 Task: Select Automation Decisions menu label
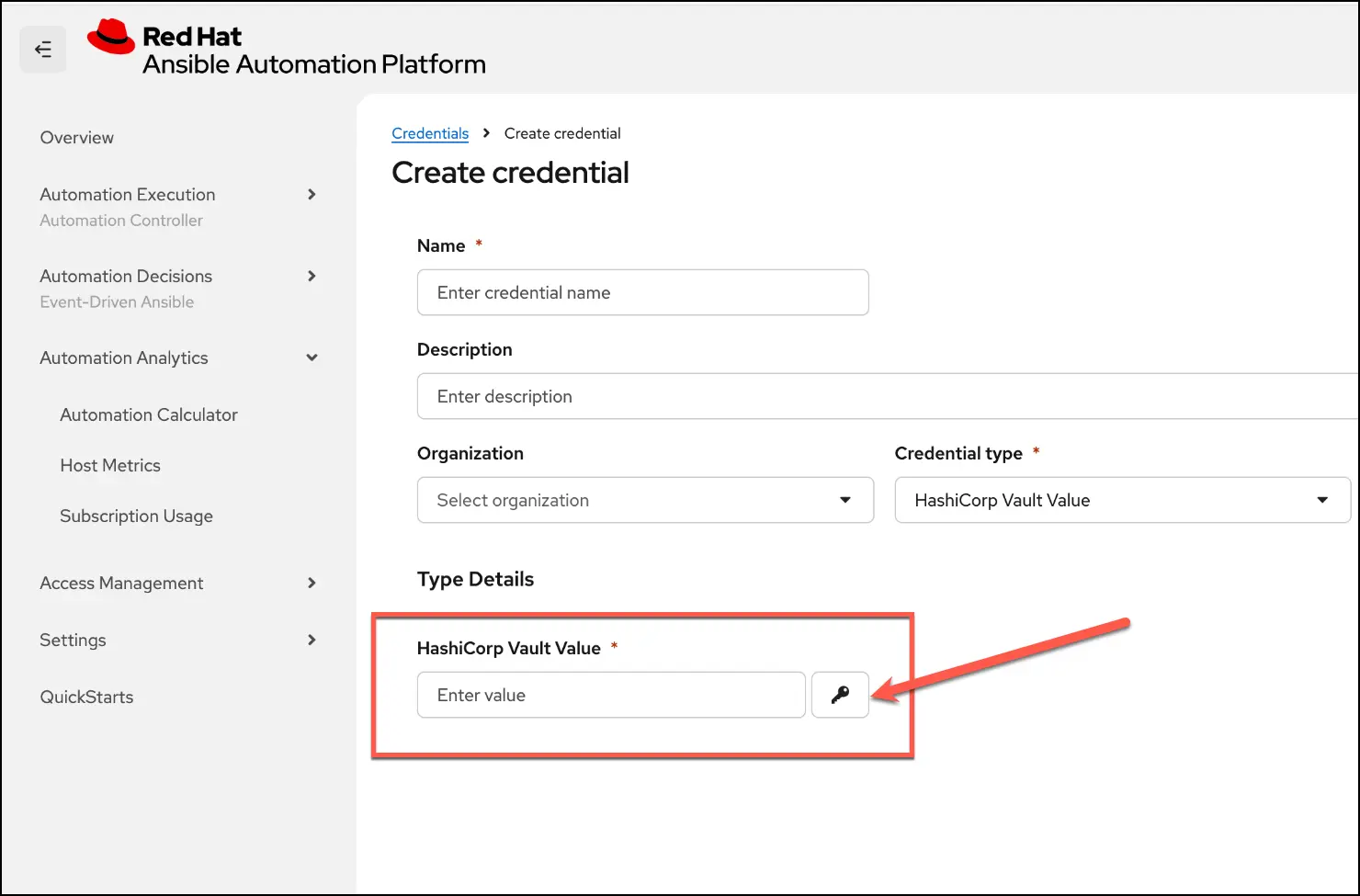point(126,277)
